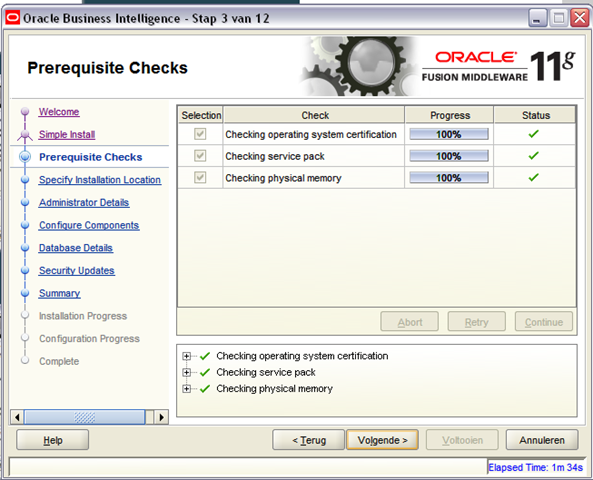Select the Prerequisite Checks step
593x480 pixels.
click(91, 157)
